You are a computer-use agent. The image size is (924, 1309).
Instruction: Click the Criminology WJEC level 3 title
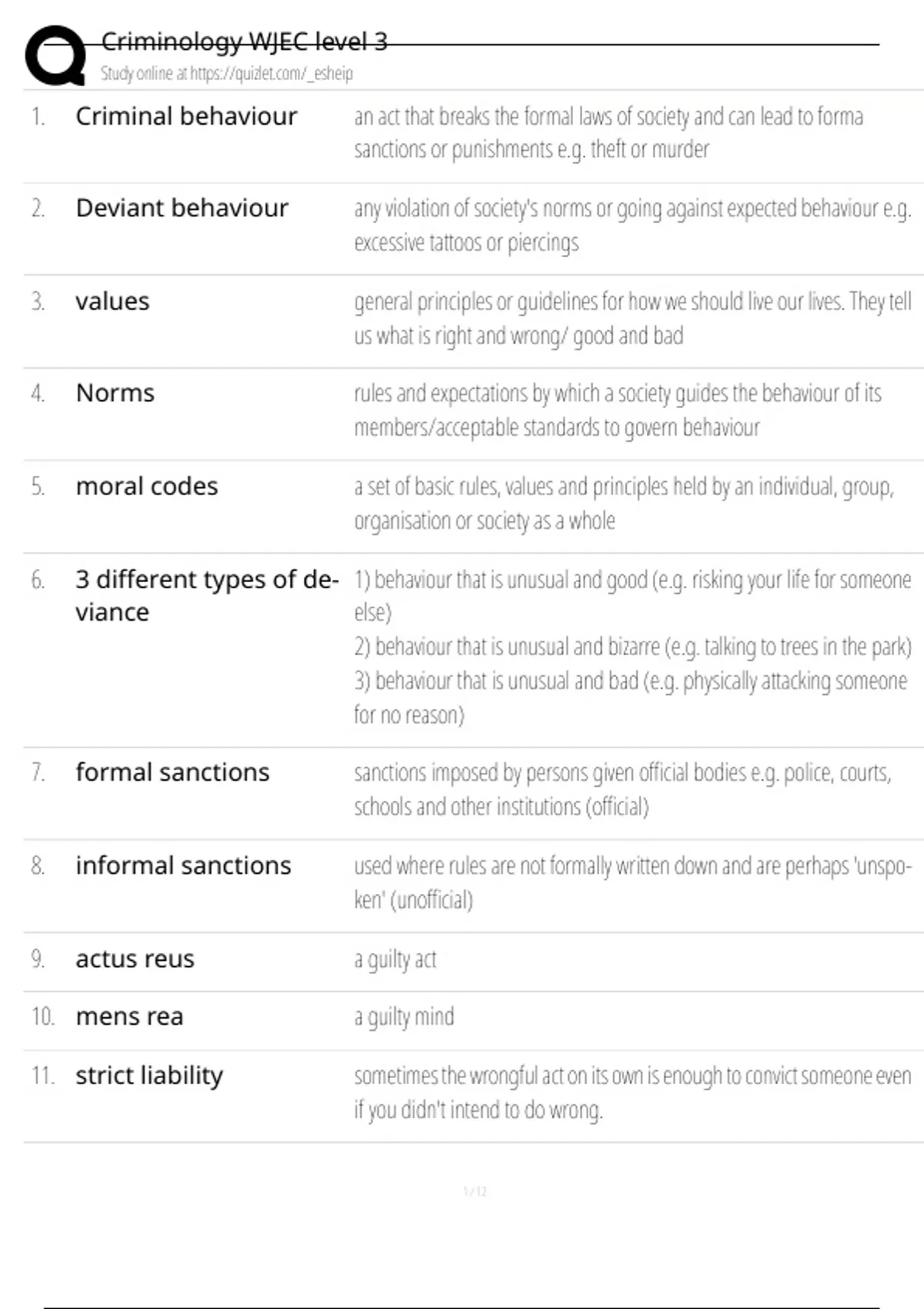pos(244,42)
